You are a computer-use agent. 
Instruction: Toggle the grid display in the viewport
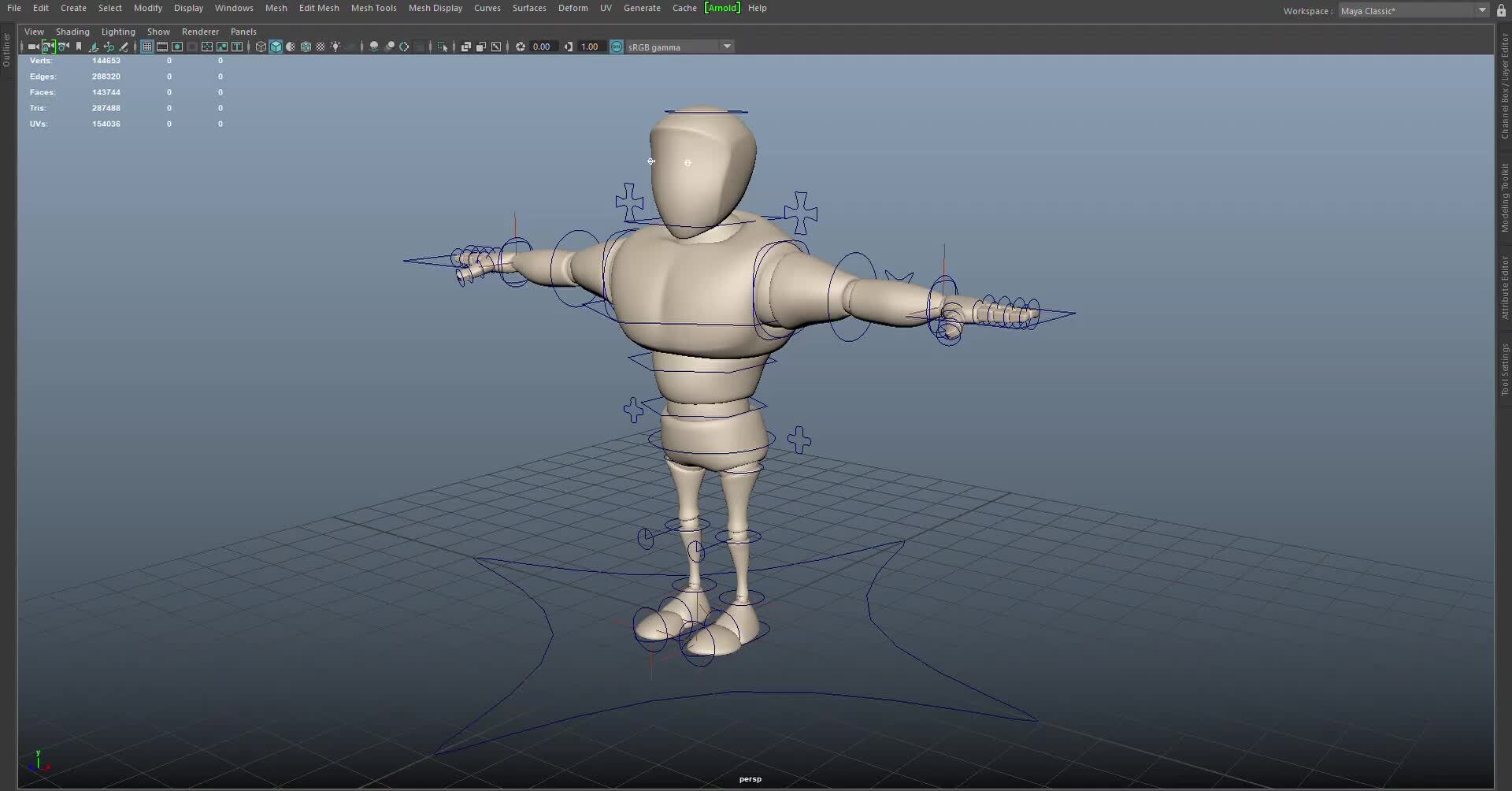coord(146,46)
